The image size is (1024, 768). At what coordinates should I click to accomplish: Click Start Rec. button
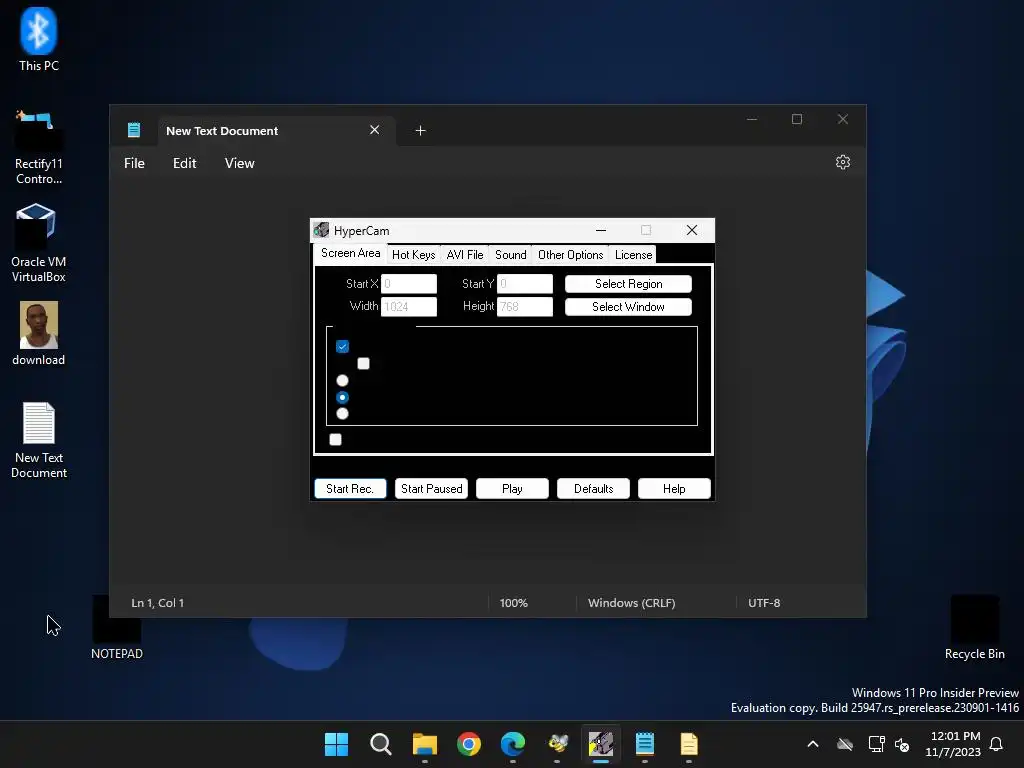350,488
